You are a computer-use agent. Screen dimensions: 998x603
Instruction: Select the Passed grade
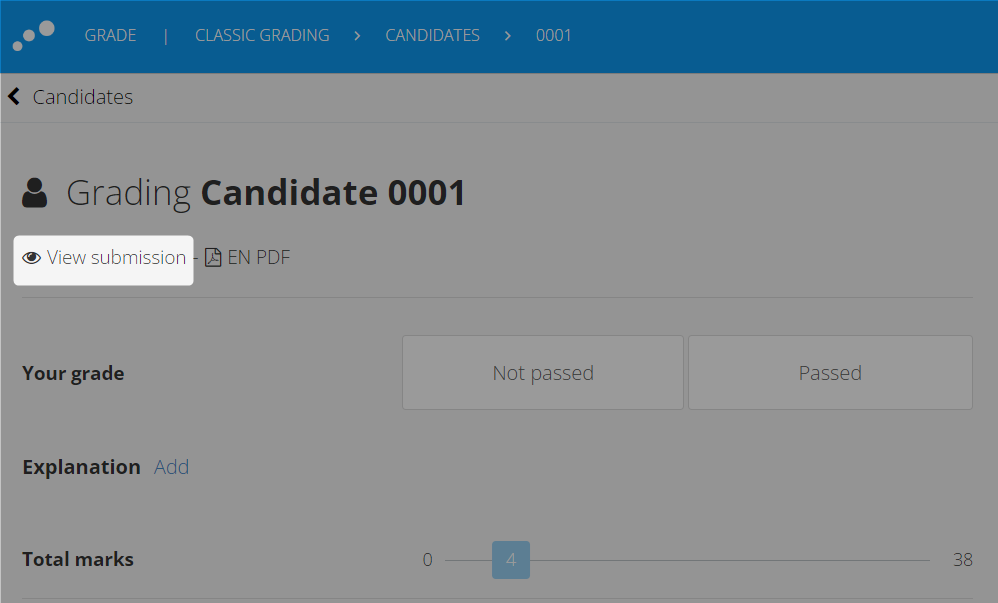(x=830, y=372)
